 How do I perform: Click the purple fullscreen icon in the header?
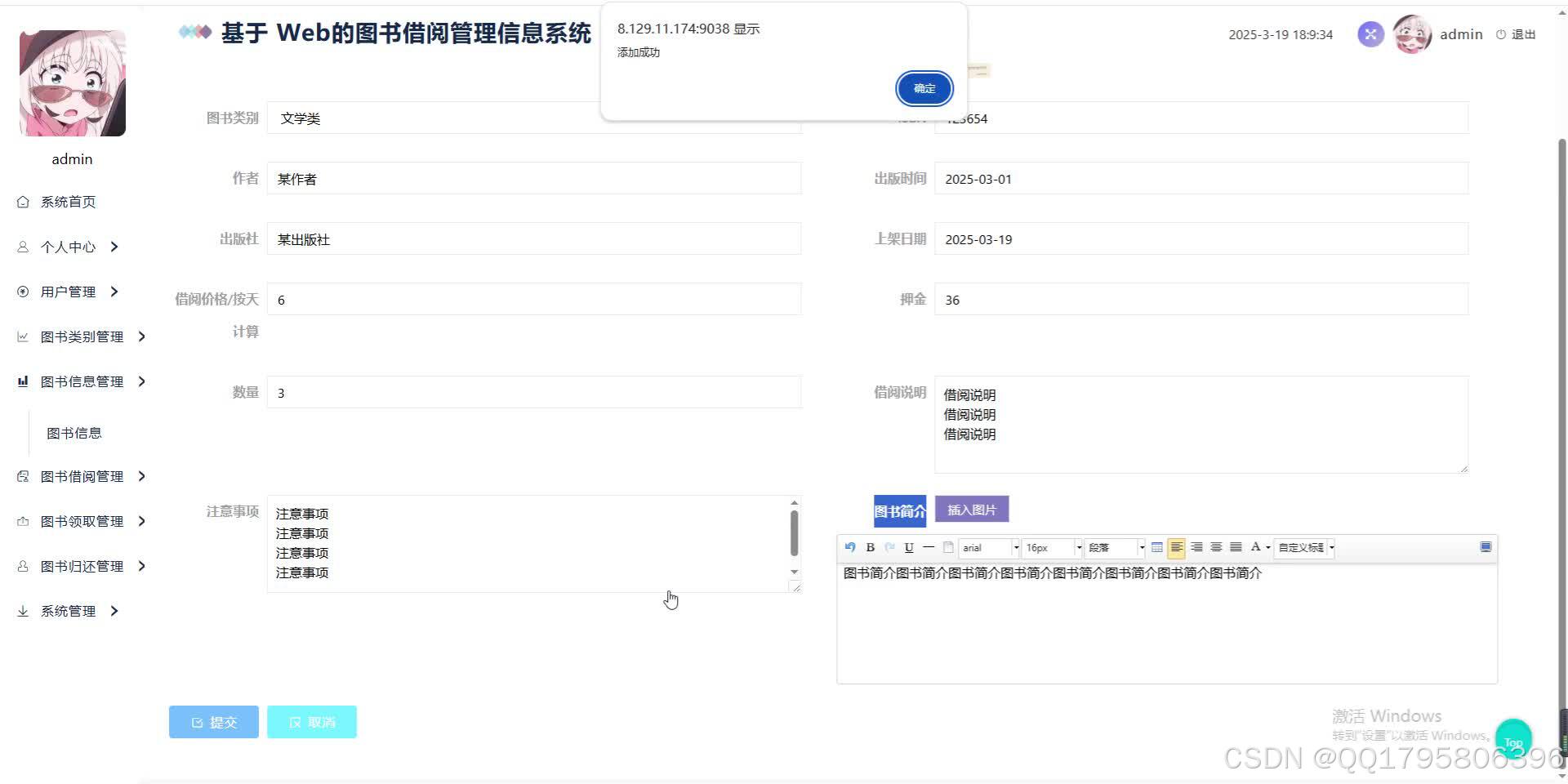pyautogui.click(x=1370, y=34)
